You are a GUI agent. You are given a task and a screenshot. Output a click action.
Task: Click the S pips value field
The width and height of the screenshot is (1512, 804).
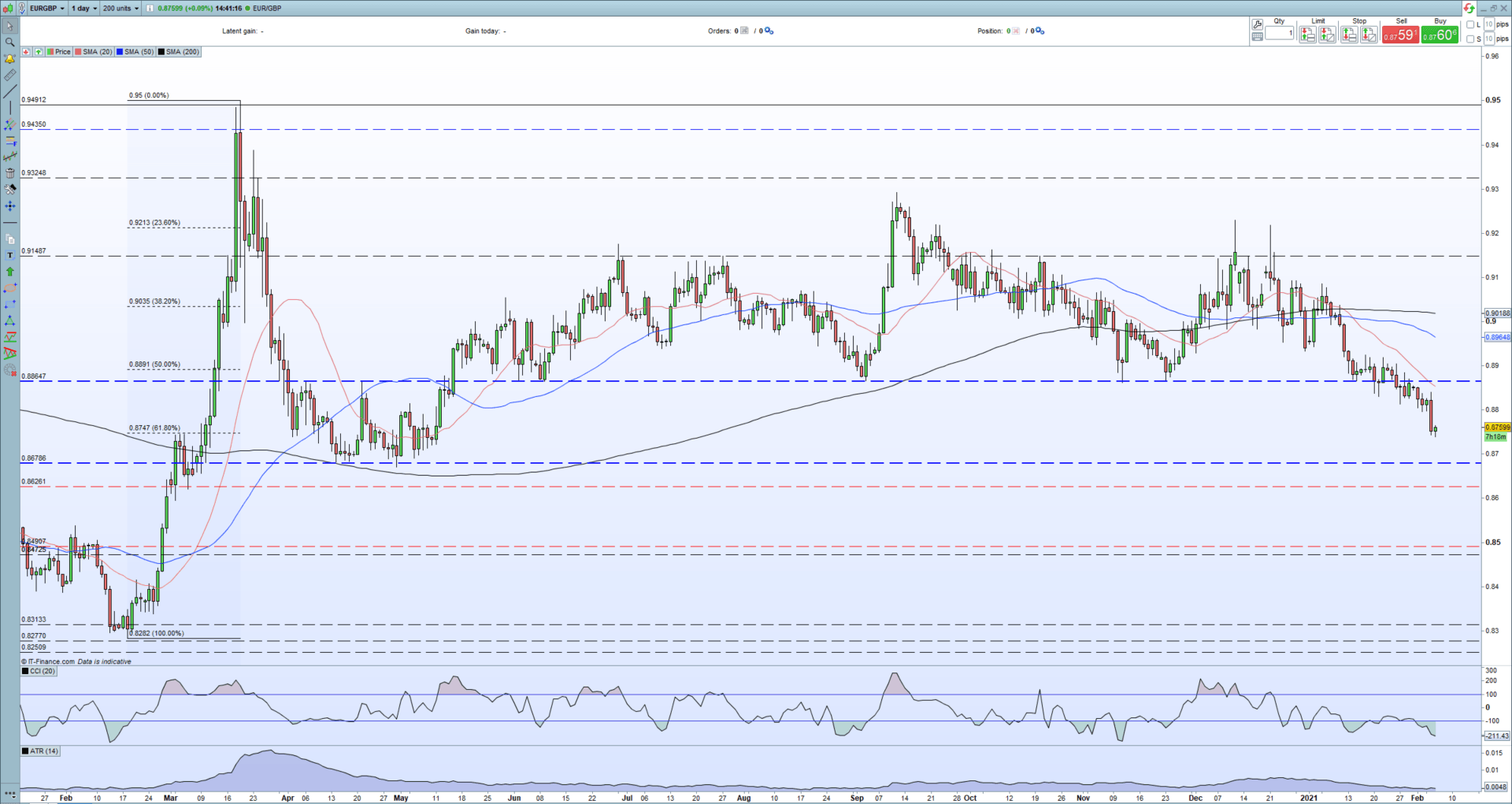point(1489,39)
